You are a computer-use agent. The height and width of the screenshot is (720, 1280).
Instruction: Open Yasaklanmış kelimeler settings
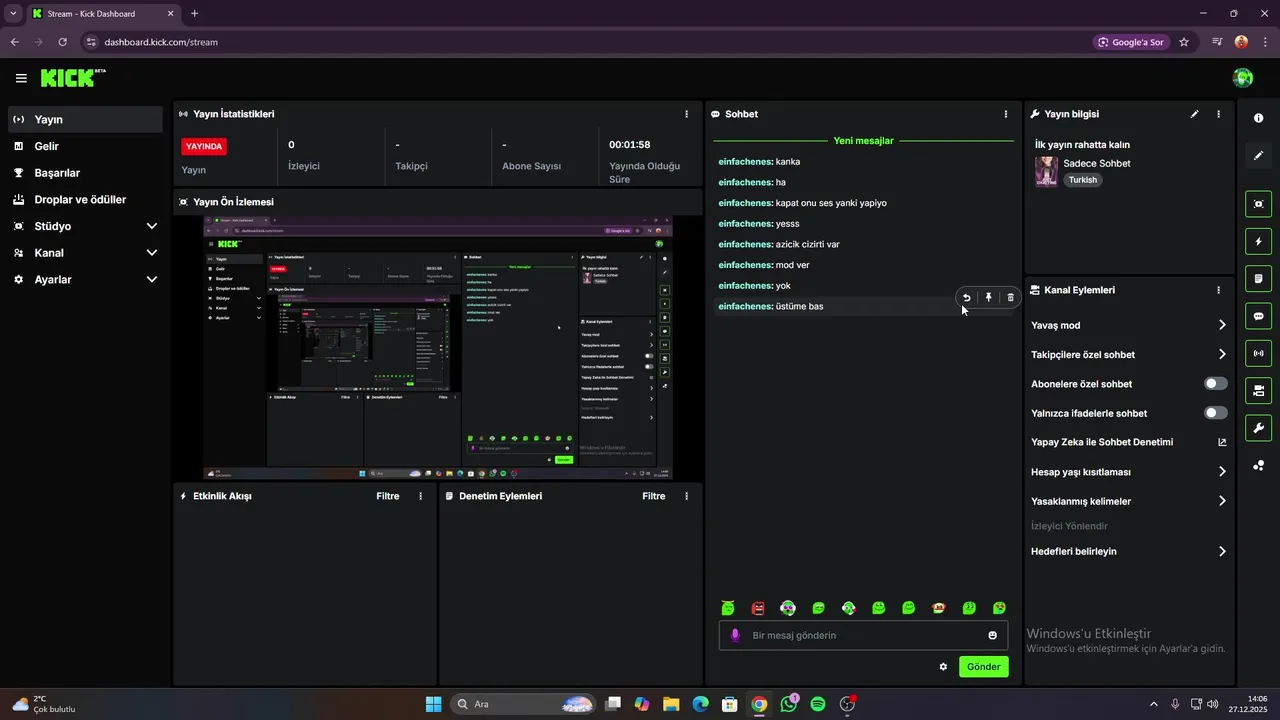coord(1129,501)
